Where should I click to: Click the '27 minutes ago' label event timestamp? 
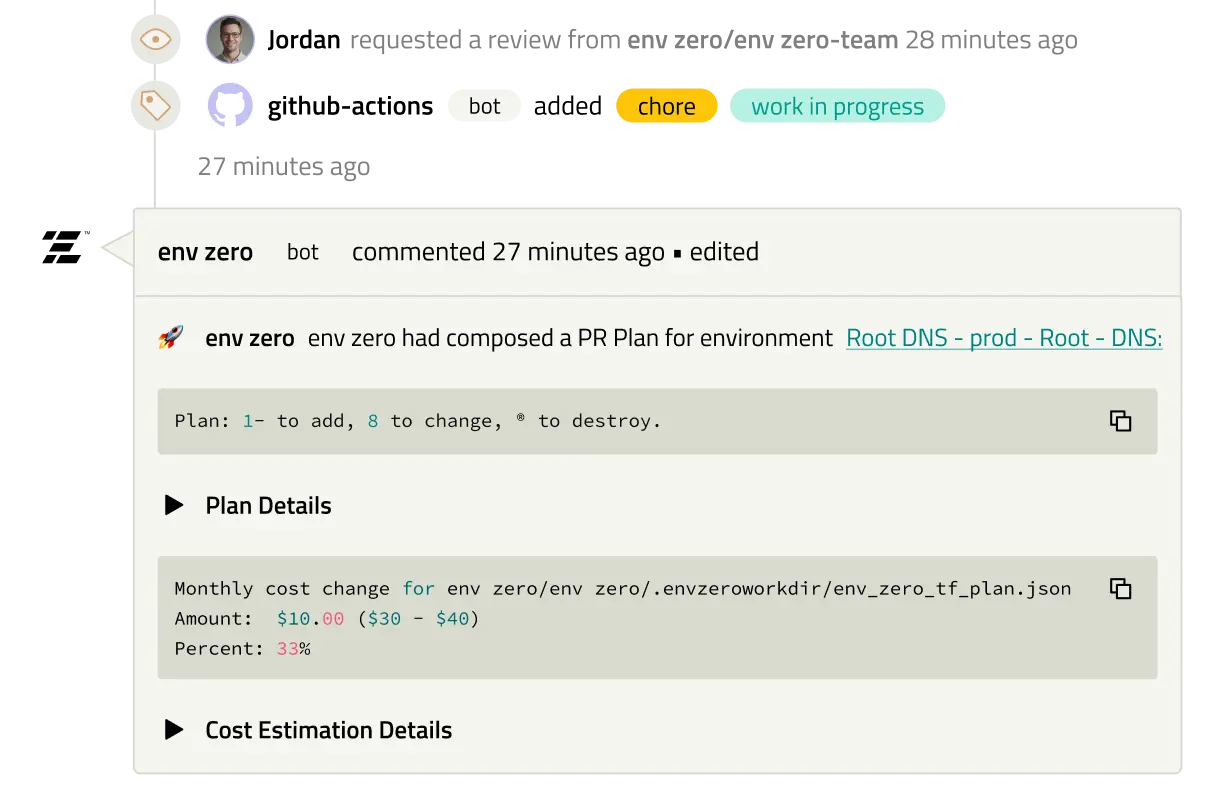pyautogui.click(x=284, y=166)
